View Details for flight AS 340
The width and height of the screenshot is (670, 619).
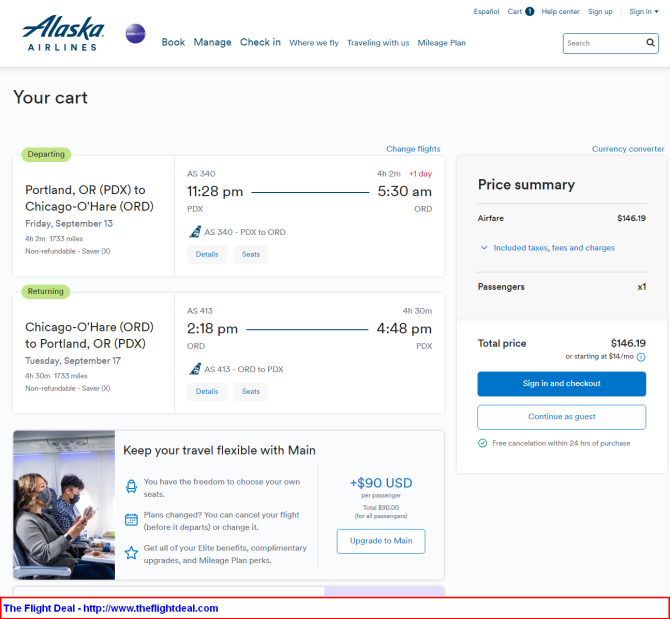coord(207,254)
